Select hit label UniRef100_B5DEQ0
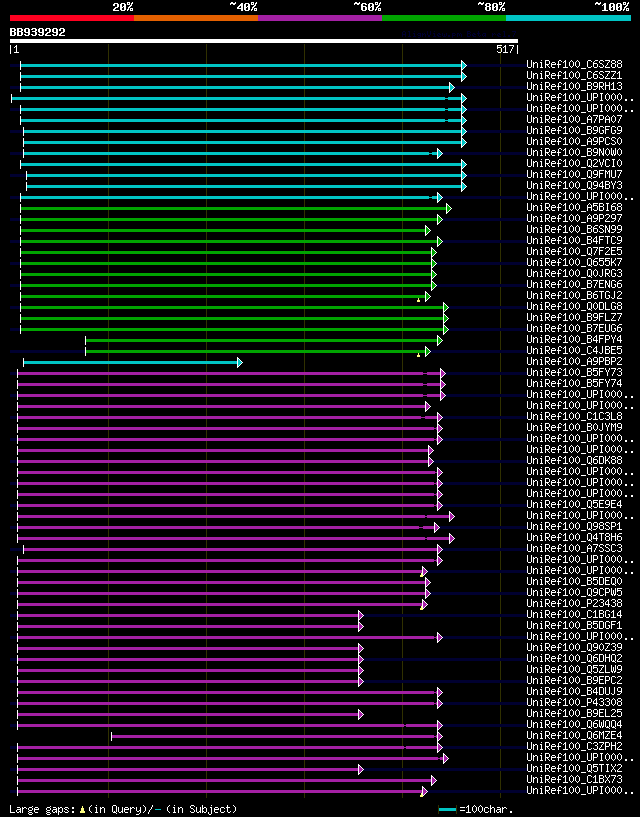Viewport: 640px width, 817px height. point(574,581)
